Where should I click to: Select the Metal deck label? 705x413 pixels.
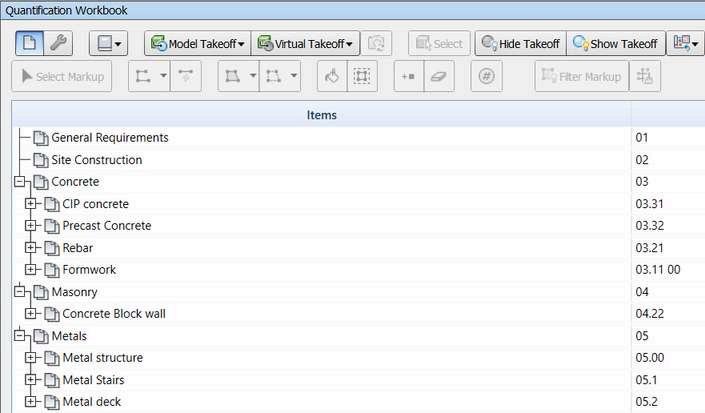point(91,402)
